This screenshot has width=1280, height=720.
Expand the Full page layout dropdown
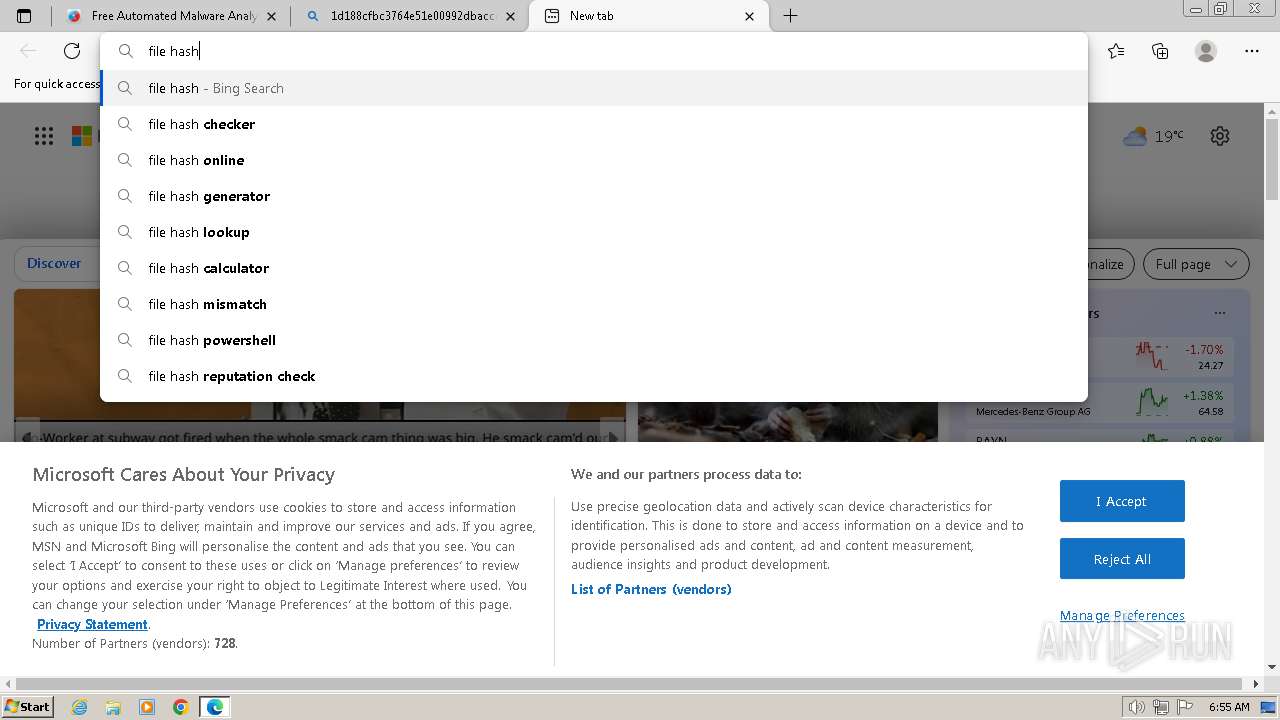[x=1196, y=264]
